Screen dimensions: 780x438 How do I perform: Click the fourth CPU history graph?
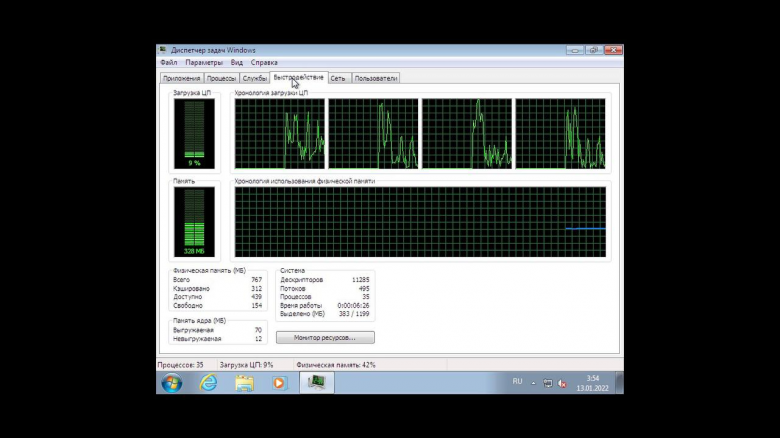(x=560, y=133)
